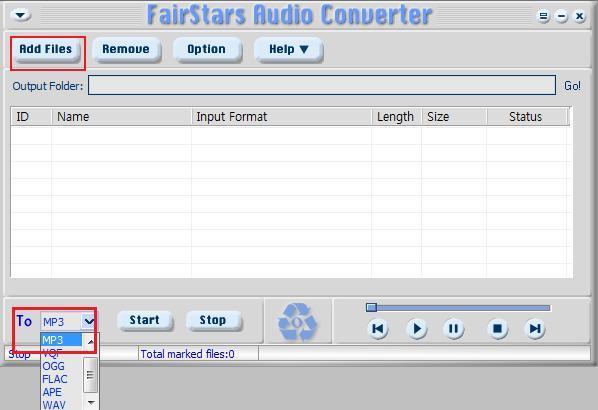The image size is (598, 410).
Task: Click the playback position slider handle
Action: pyautogui.click(x=371, y=307)
